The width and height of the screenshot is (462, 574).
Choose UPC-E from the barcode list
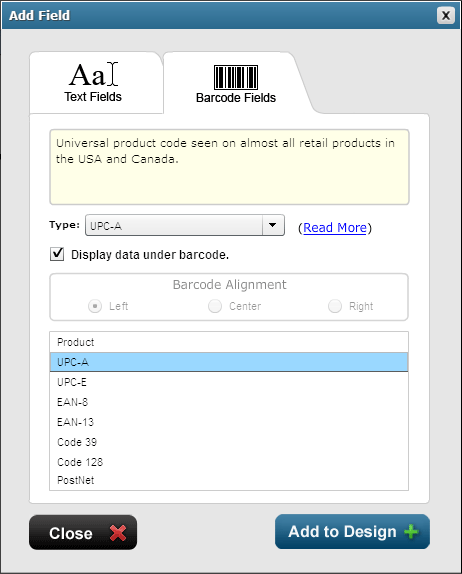229,382
